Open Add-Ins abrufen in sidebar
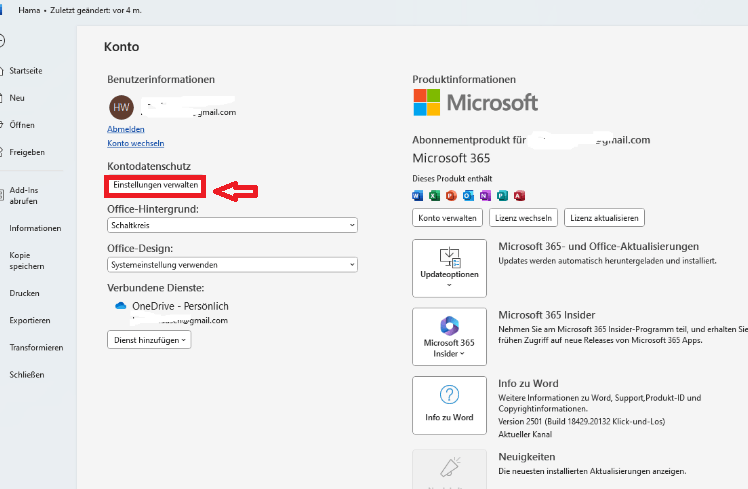This screenshot has width=748, height=489. tap(24, 196)
